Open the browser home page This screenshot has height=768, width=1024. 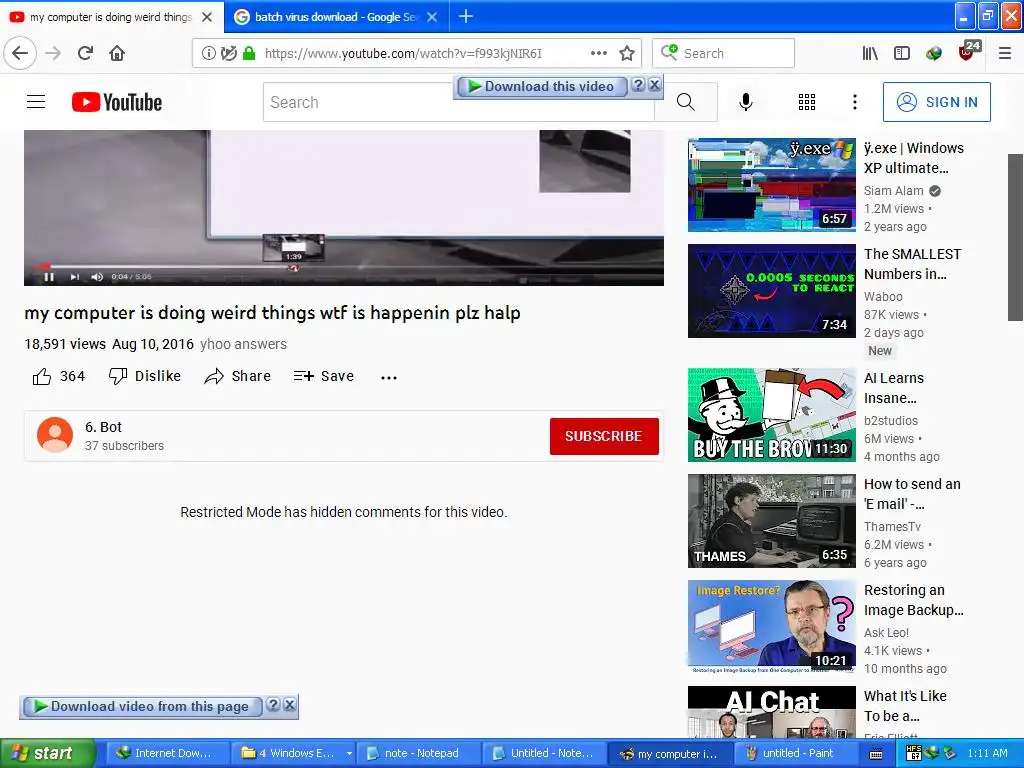(117, 53)
